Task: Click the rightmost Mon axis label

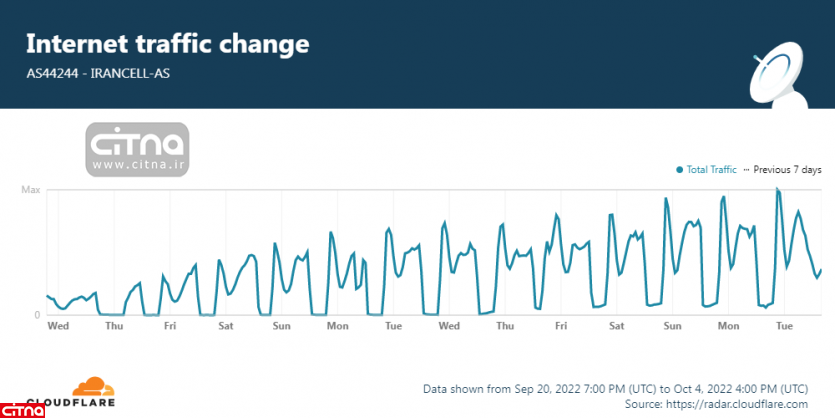Action: (x=728, y=326)
